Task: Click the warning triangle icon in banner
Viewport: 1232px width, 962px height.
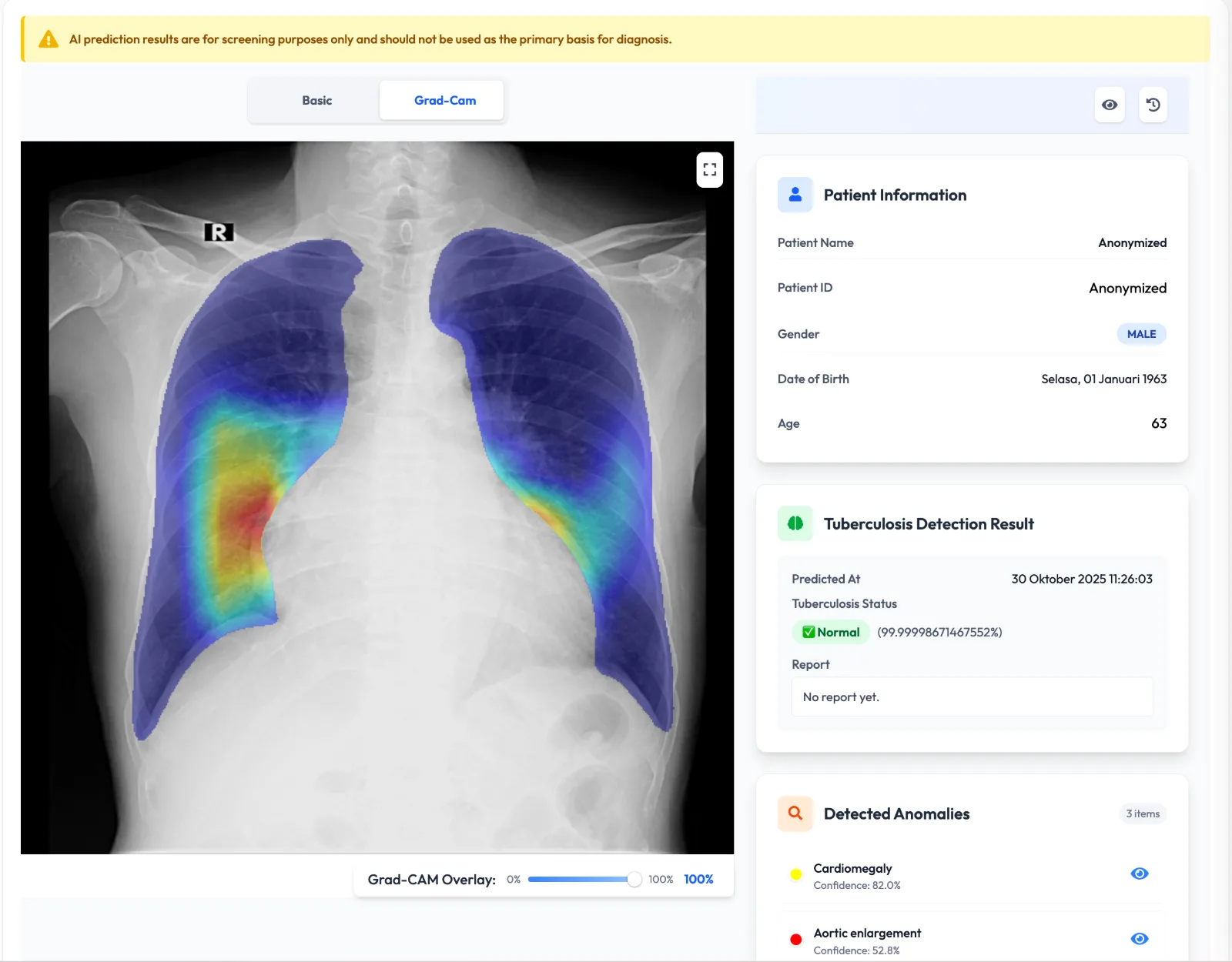Action: (49, 39)
